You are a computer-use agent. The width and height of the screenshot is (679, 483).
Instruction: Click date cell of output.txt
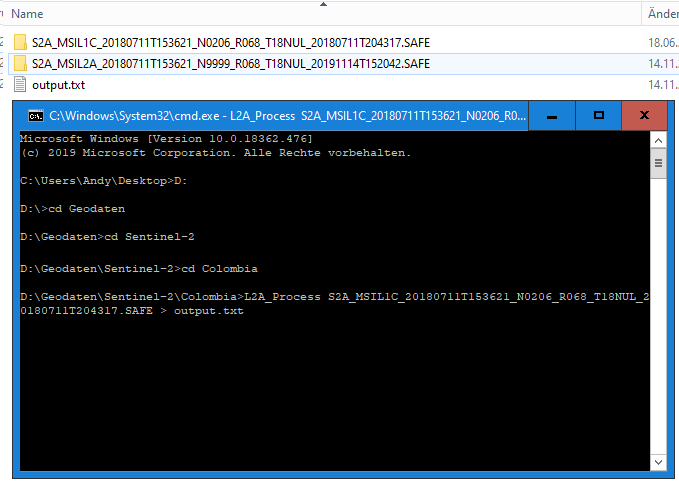pos(663,85)
